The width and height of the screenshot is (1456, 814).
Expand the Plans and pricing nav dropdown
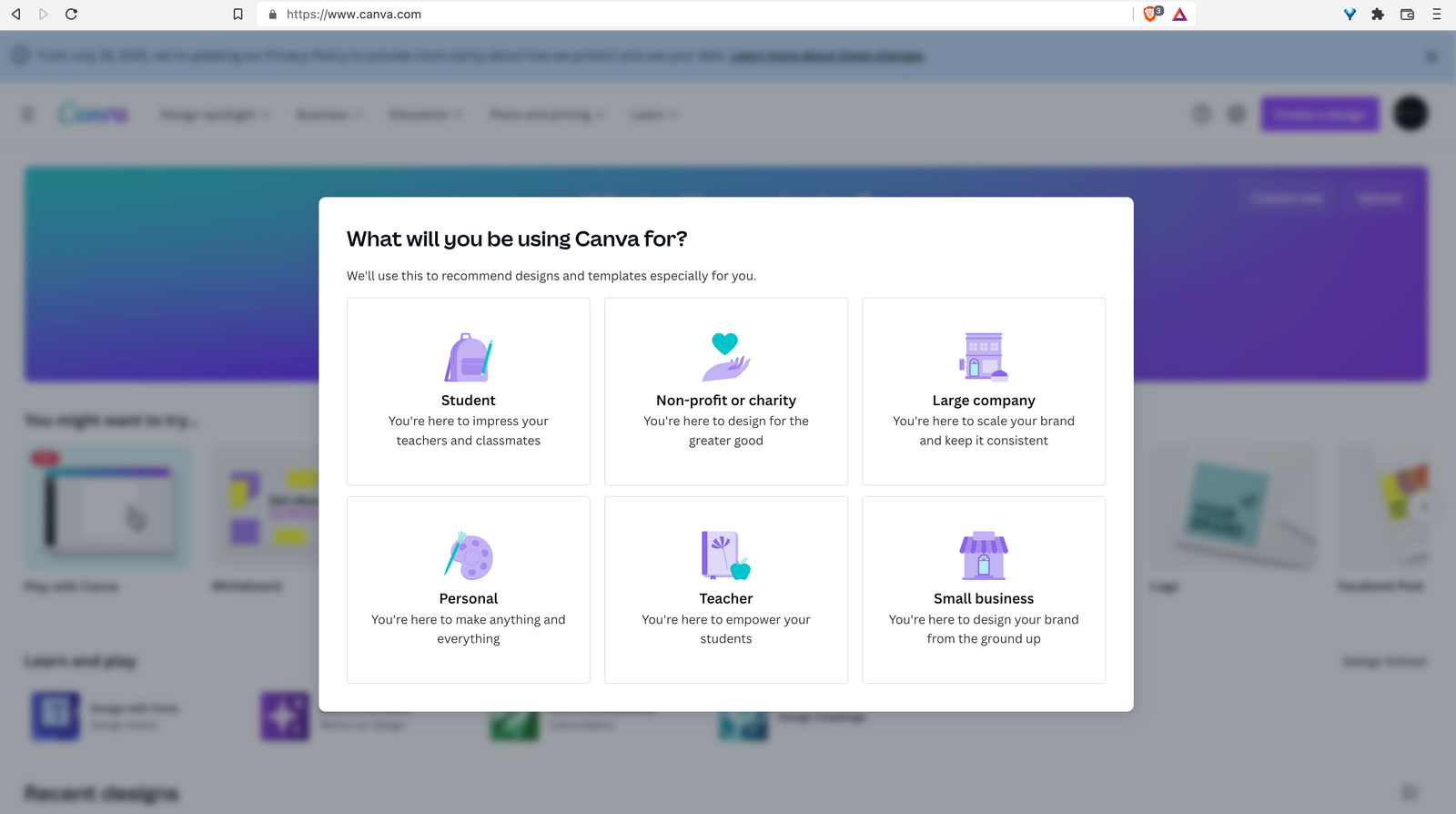[x=547, y=115]
